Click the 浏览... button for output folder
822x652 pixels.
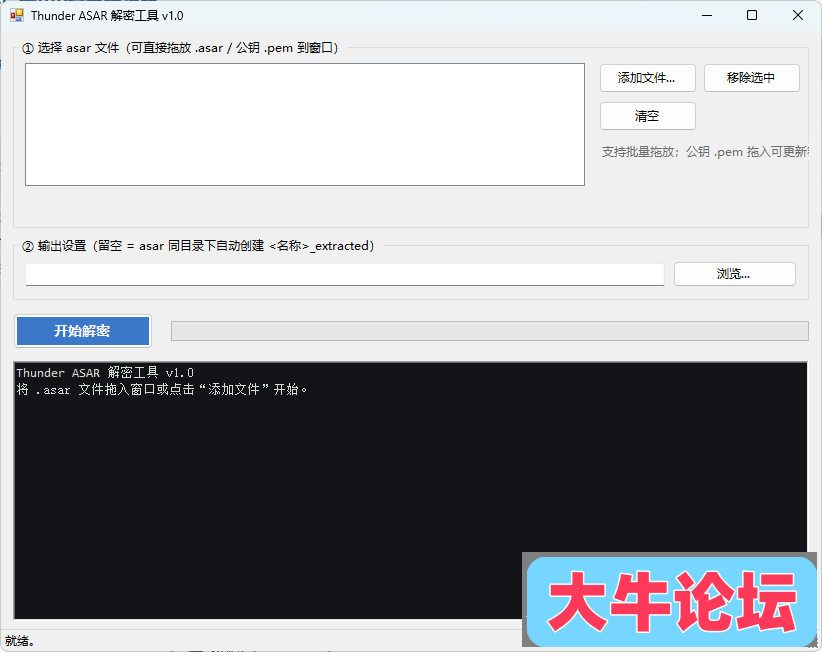pos(734,274)
